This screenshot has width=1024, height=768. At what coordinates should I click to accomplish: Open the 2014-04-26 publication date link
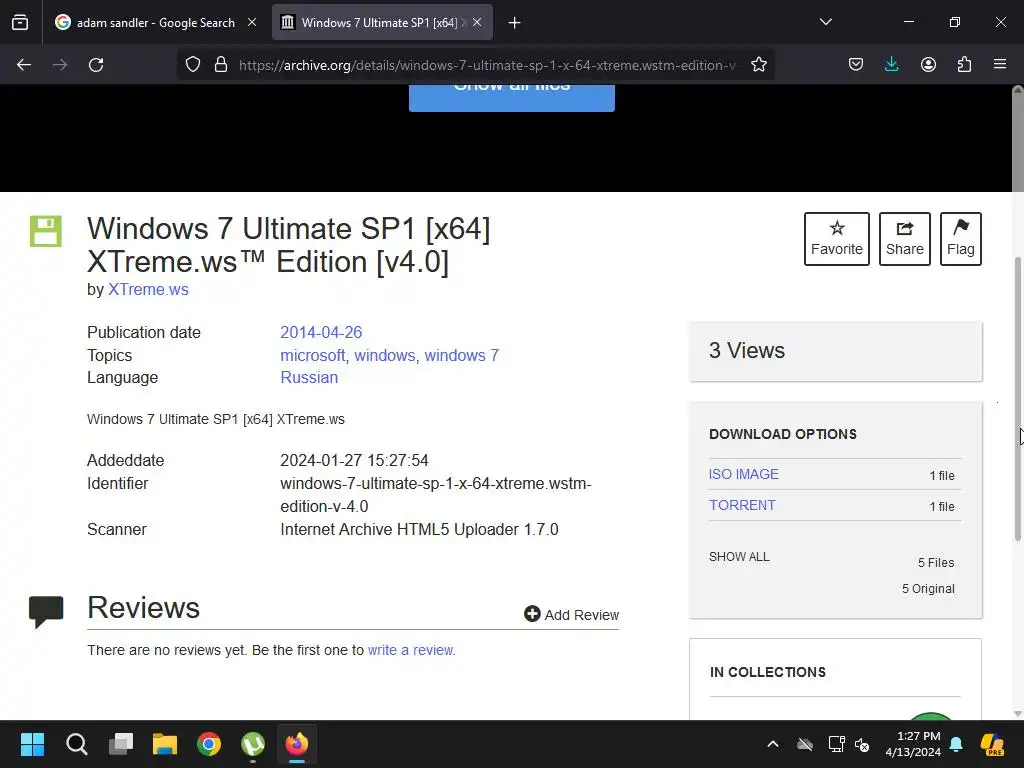(321, 332)
